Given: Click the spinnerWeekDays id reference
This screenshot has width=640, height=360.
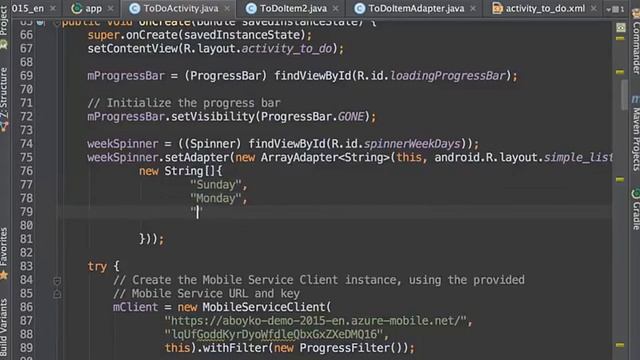Looking at the screenshot, I should 412,144.
